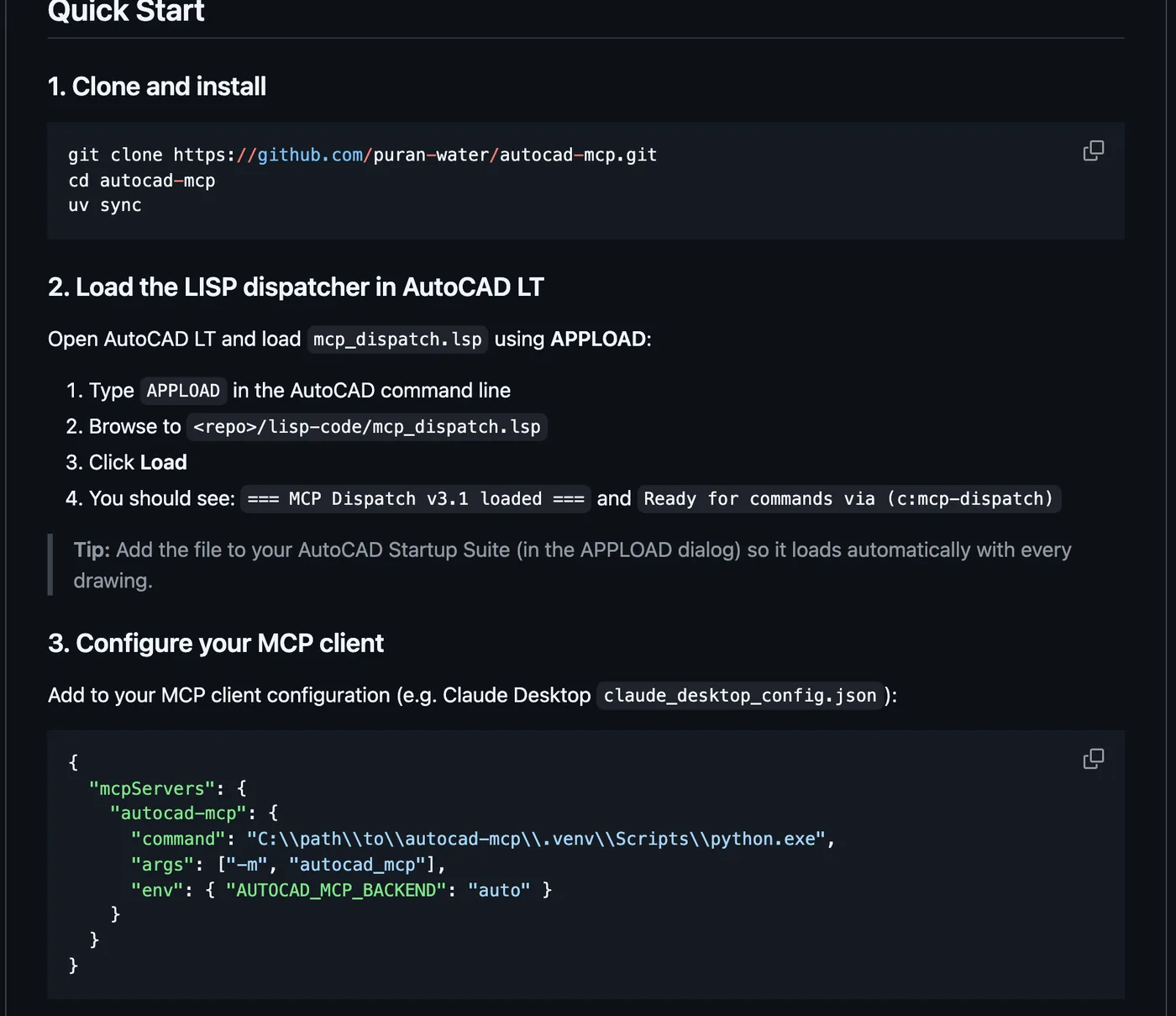Viewport: 1176px width, 1016px height.
Task: Click the 'uv sync' command line
Action: (x=105, y=206)
